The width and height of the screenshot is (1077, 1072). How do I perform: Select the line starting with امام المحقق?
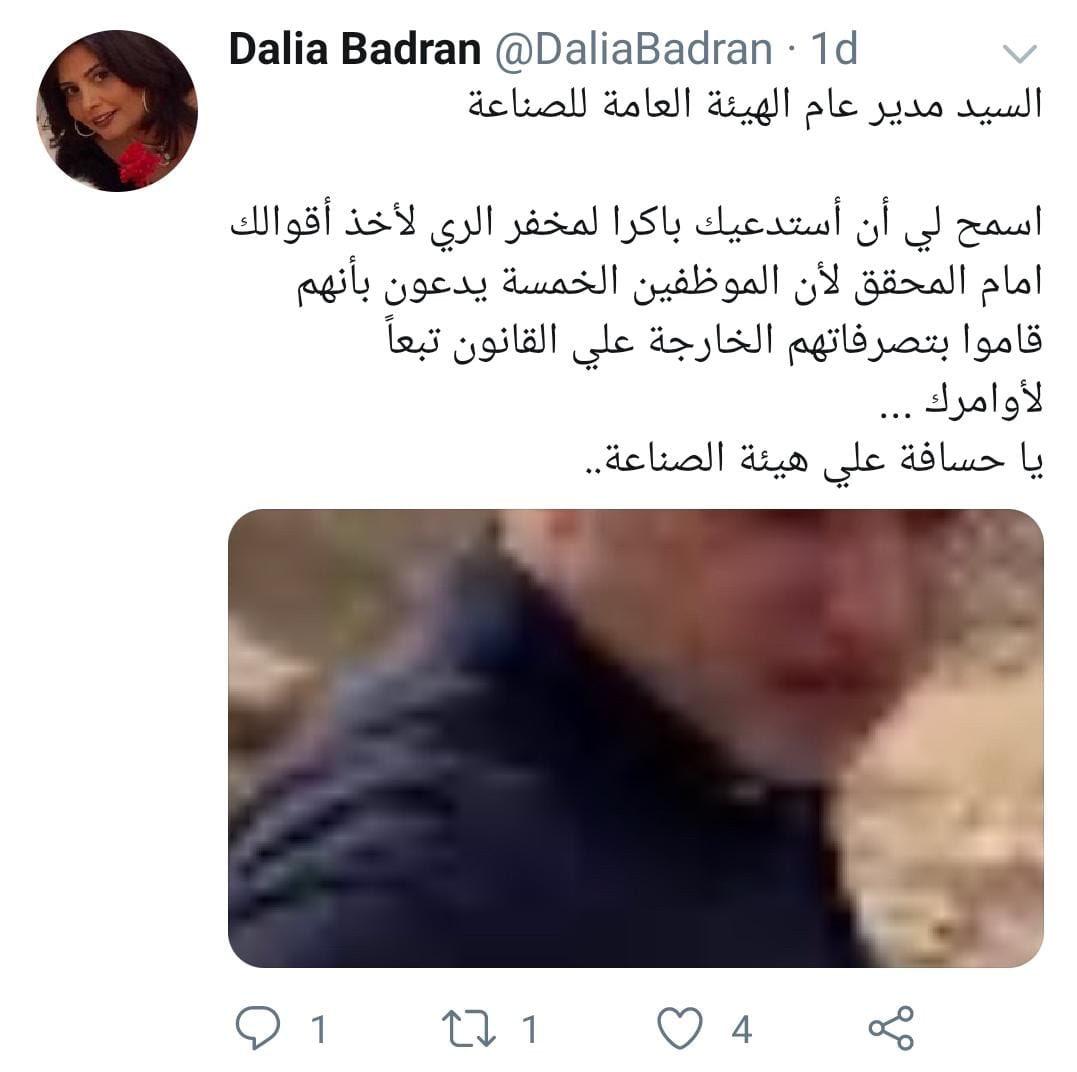[670, 284]
